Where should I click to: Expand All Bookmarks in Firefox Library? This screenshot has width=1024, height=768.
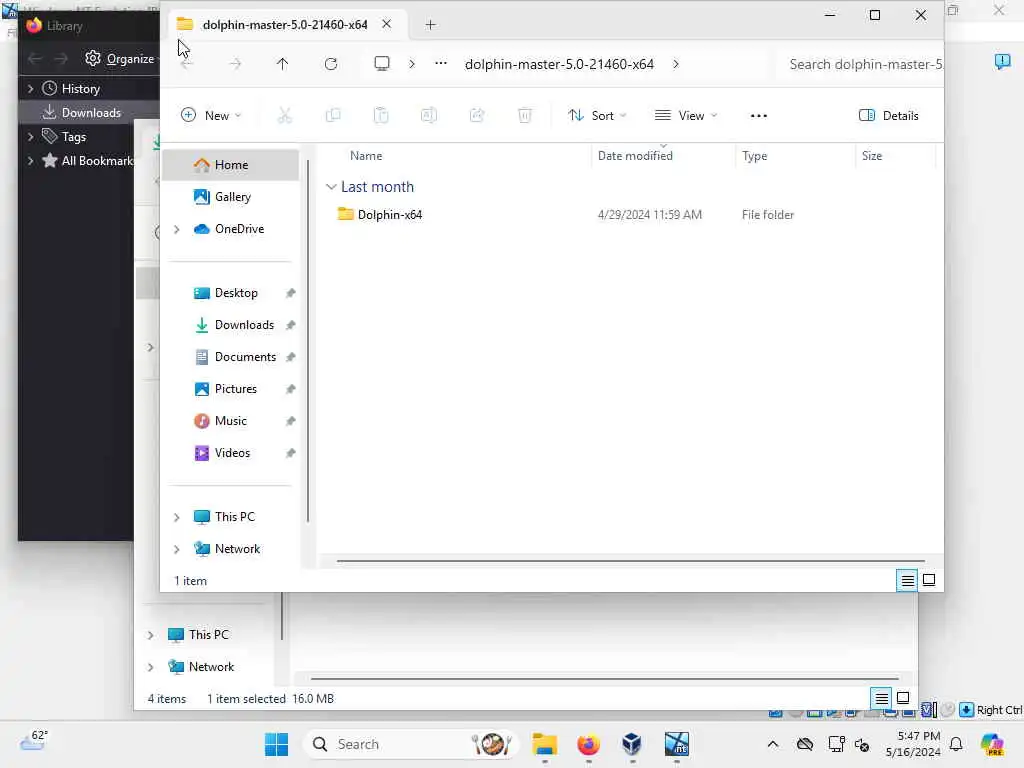(x=30, y=161)
